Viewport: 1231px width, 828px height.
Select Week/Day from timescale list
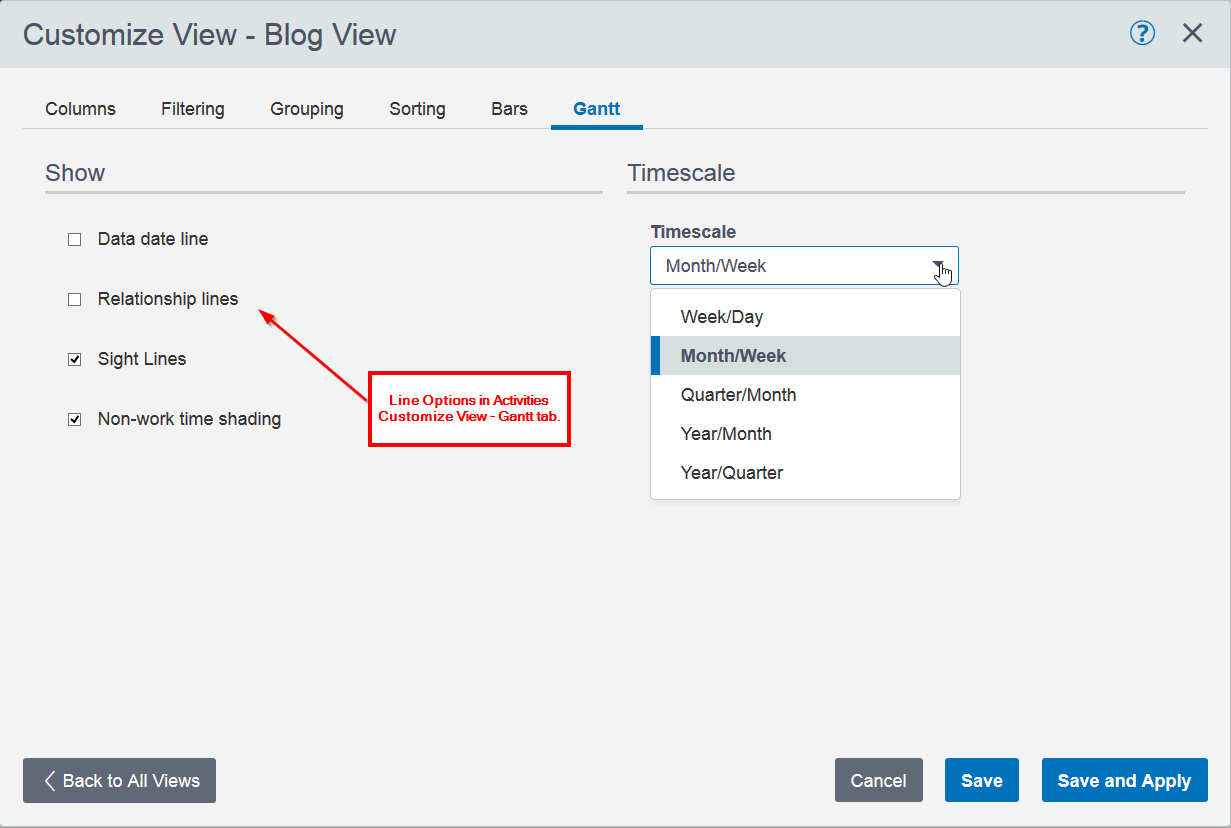[x=722, y=317]
